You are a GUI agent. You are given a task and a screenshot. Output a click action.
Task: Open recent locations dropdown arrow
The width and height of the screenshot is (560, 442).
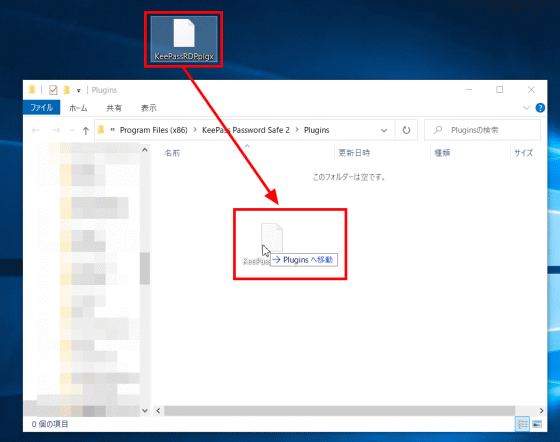(x=72, y=130)
